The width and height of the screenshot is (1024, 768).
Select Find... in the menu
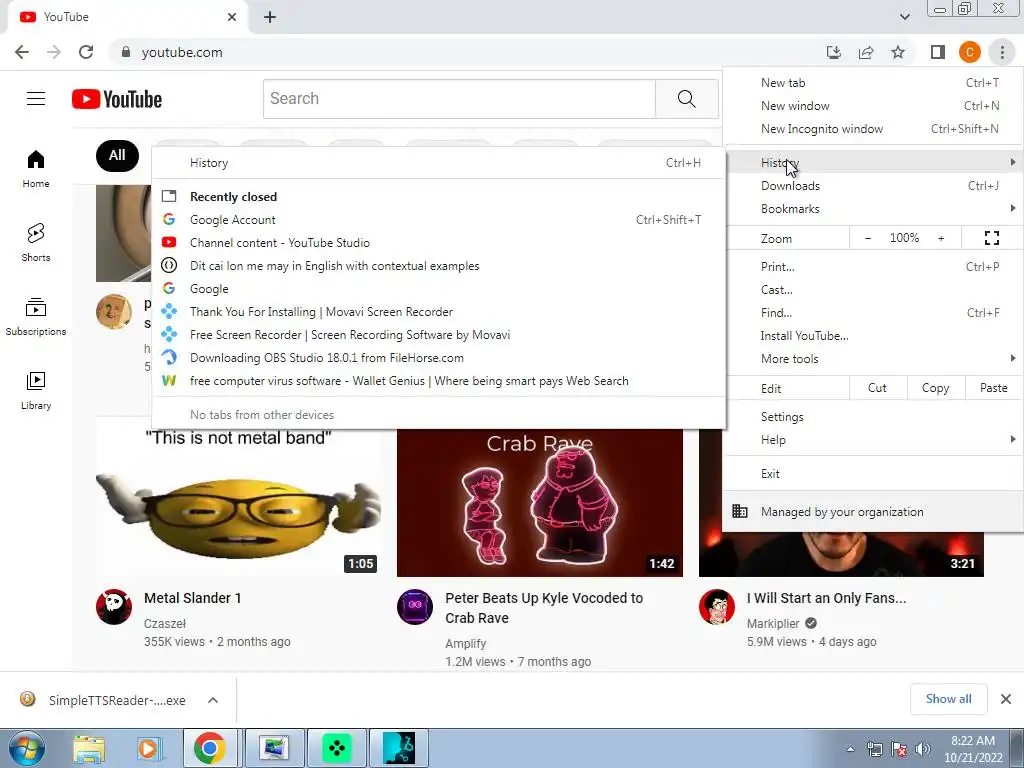[x=872, y=313]
